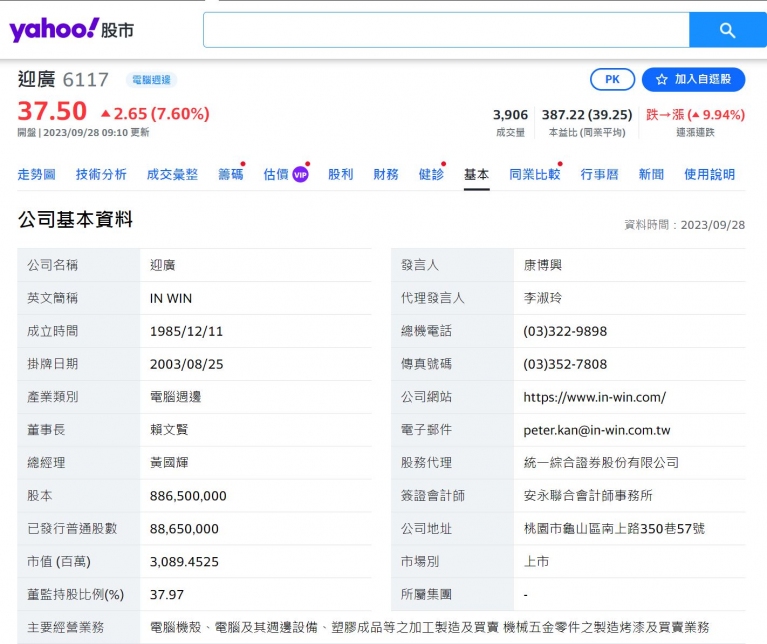Image resolution: width=767 pixels, height=644 pixels.
Task: Open the 行事曆 tab
Action: [599, 175]
